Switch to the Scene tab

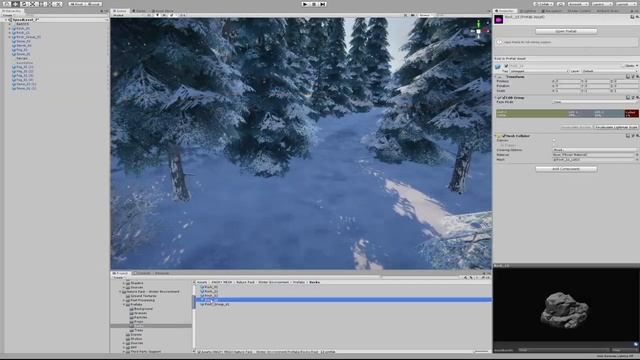(x=120, y=11)
